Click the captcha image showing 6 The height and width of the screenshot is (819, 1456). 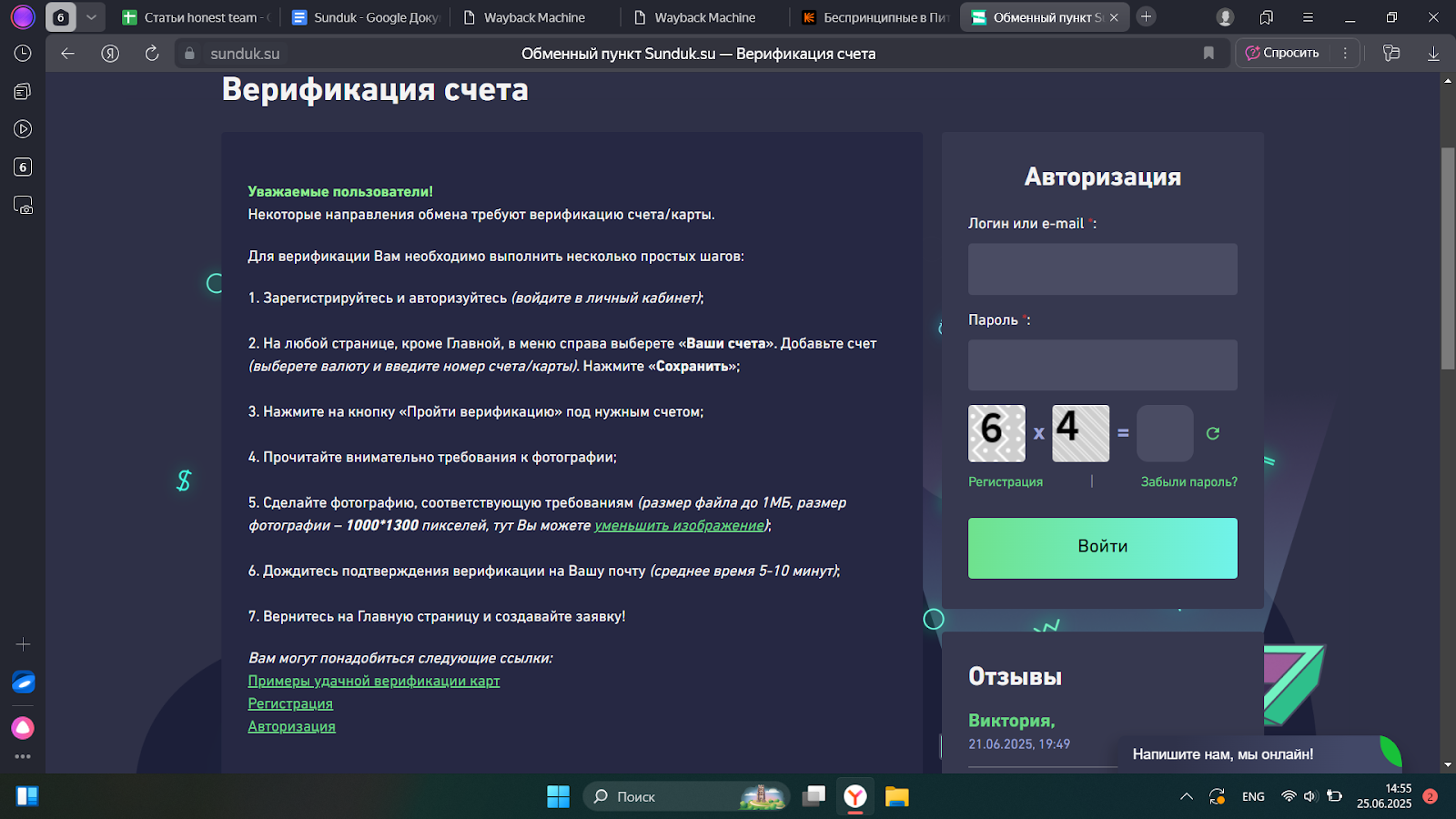click(996, 433)
